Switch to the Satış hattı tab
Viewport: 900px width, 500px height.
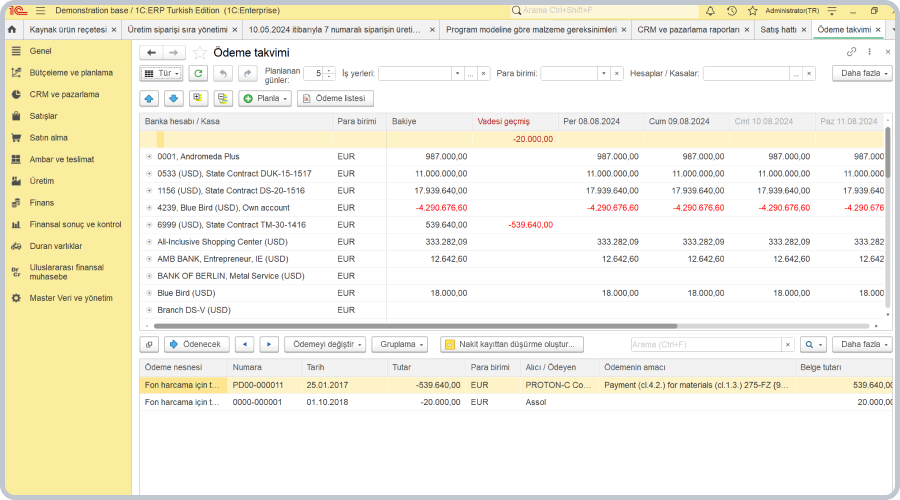[x=778, y=30]
